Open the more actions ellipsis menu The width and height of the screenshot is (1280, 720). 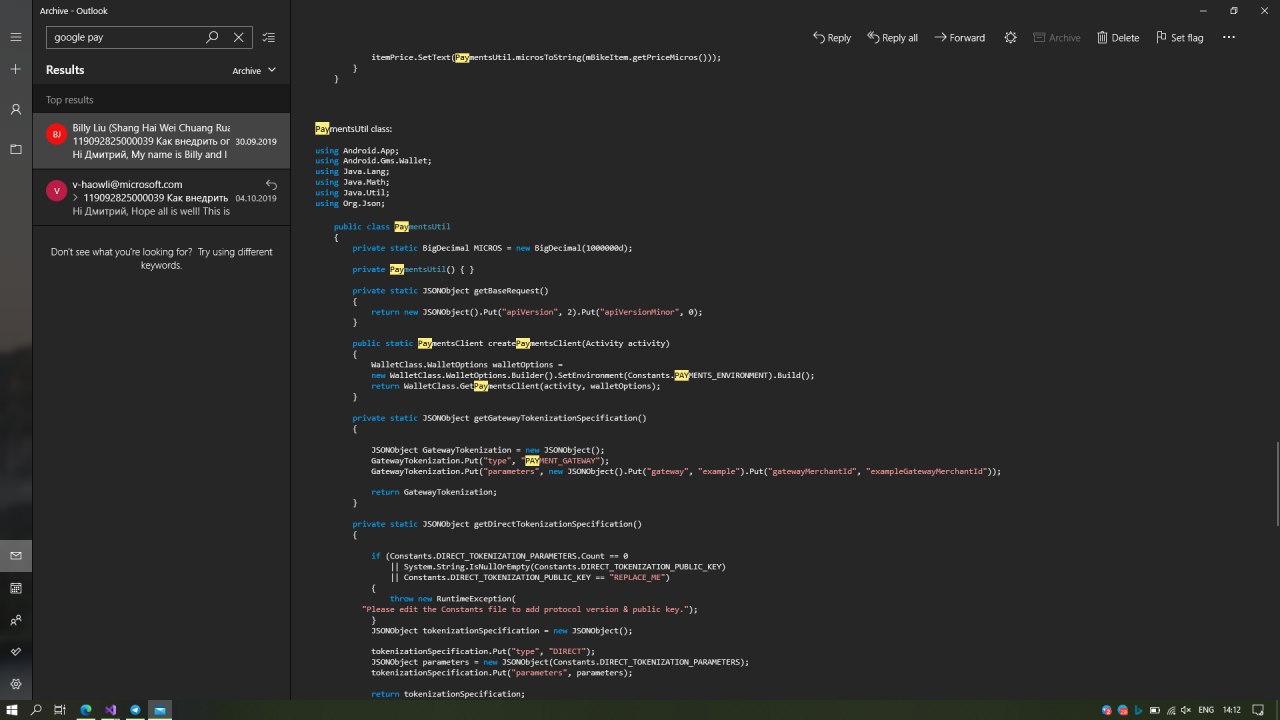coord(1229,37)
